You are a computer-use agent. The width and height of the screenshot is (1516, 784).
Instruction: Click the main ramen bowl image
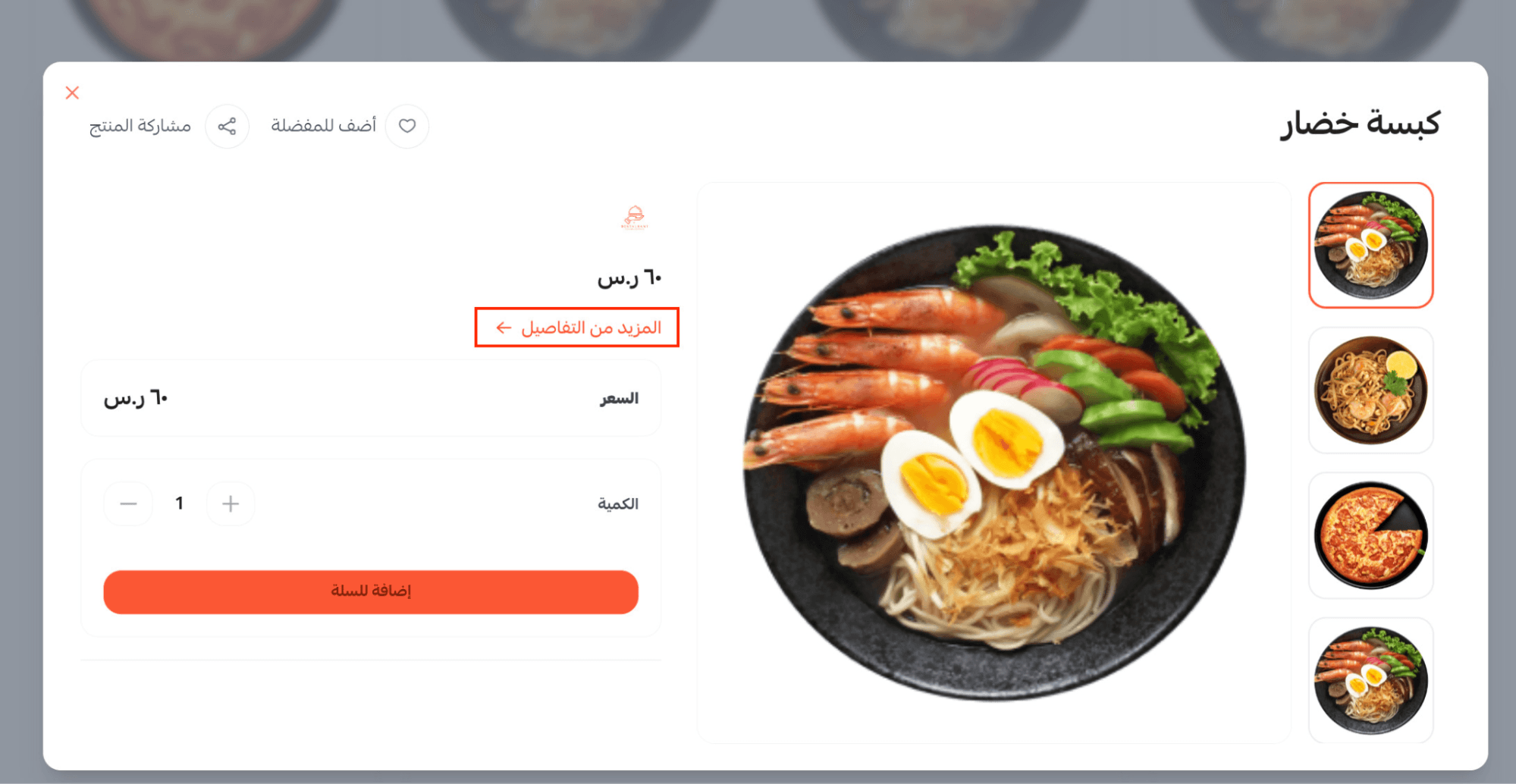[993, 463]
